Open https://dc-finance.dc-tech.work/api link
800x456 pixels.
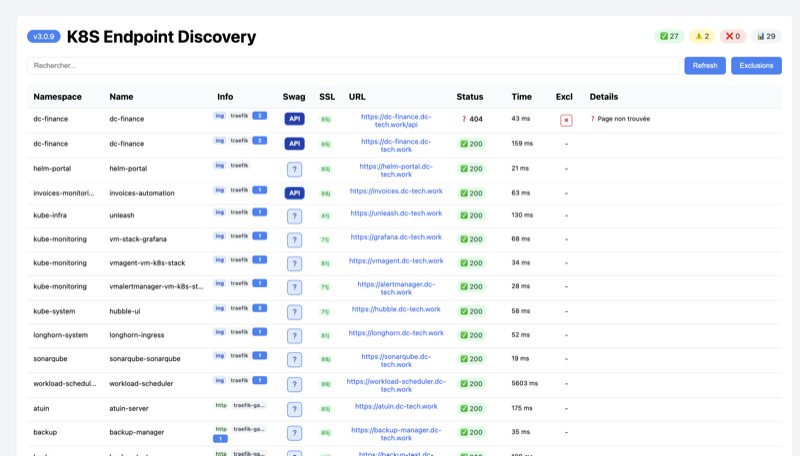click(x=396, y=121)
